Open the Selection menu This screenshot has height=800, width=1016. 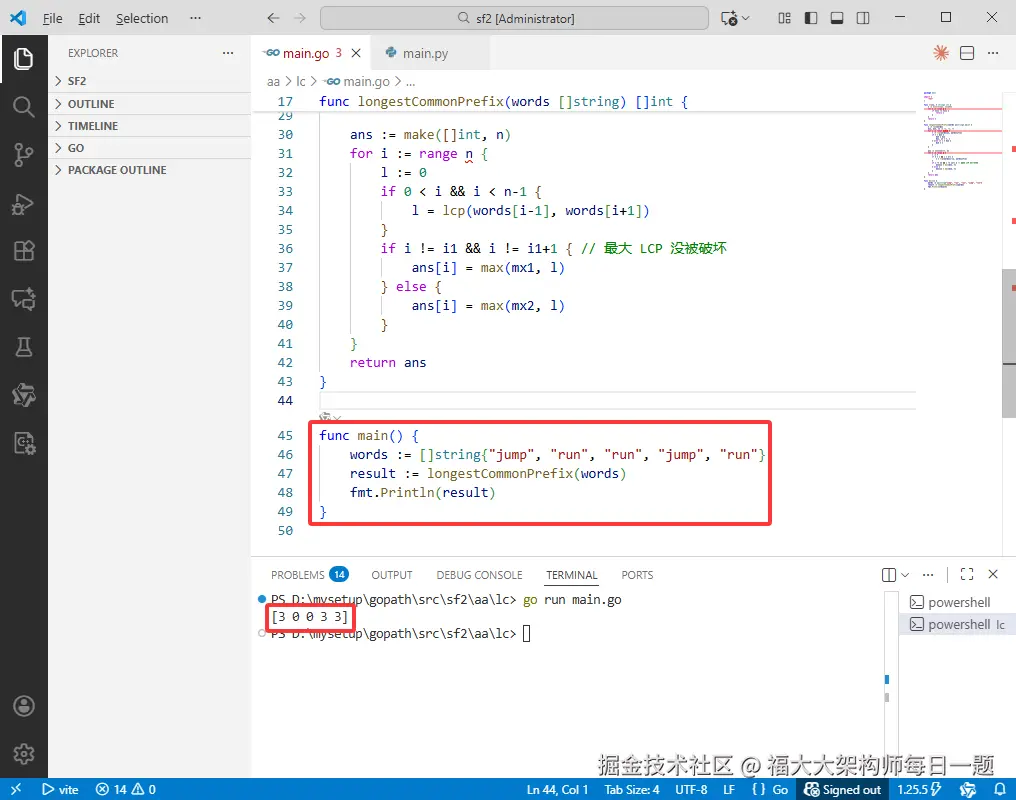click(x=142, y=18)
